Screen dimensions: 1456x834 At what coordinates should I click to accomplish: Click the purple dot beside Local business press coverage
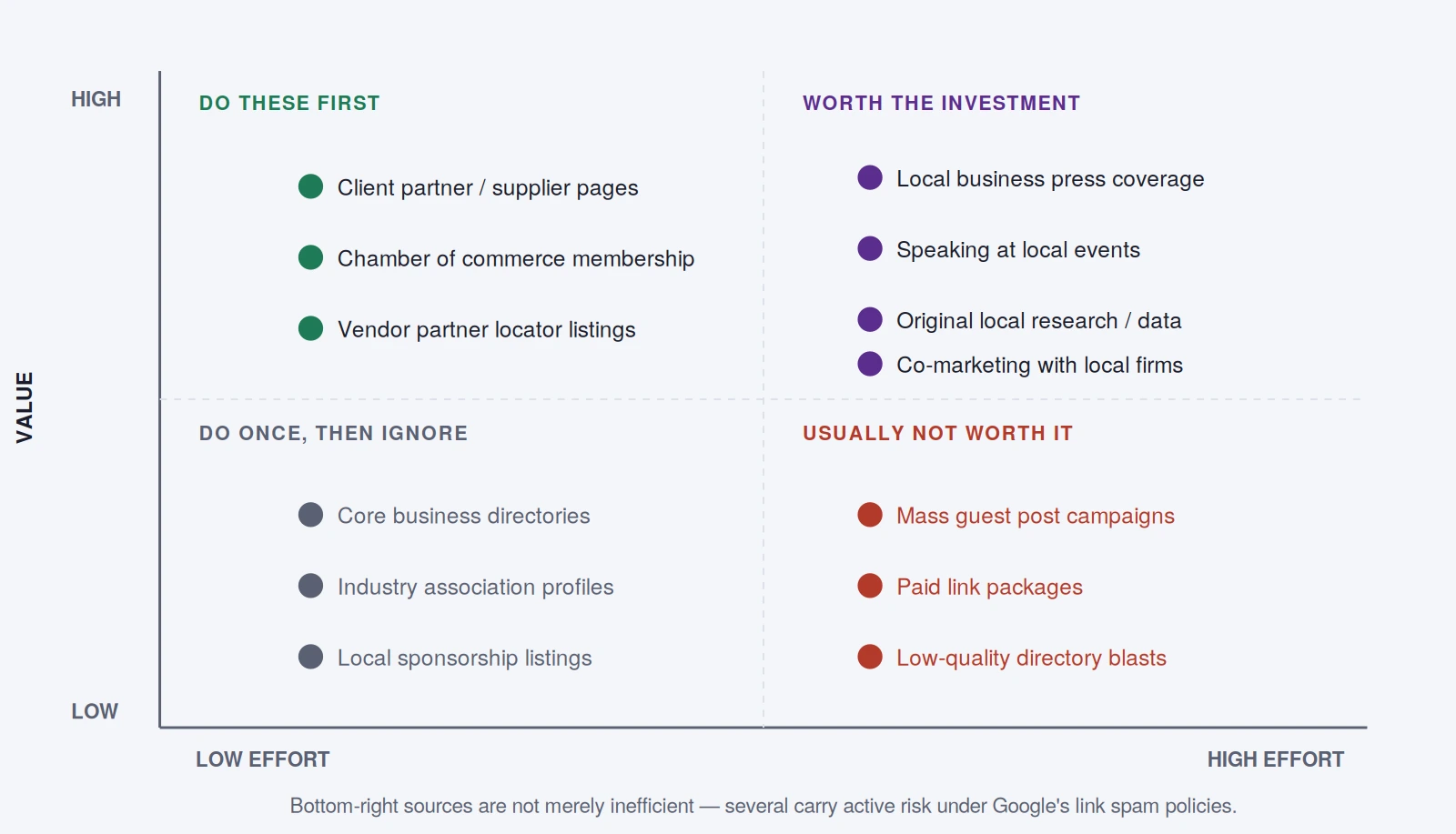870,177
